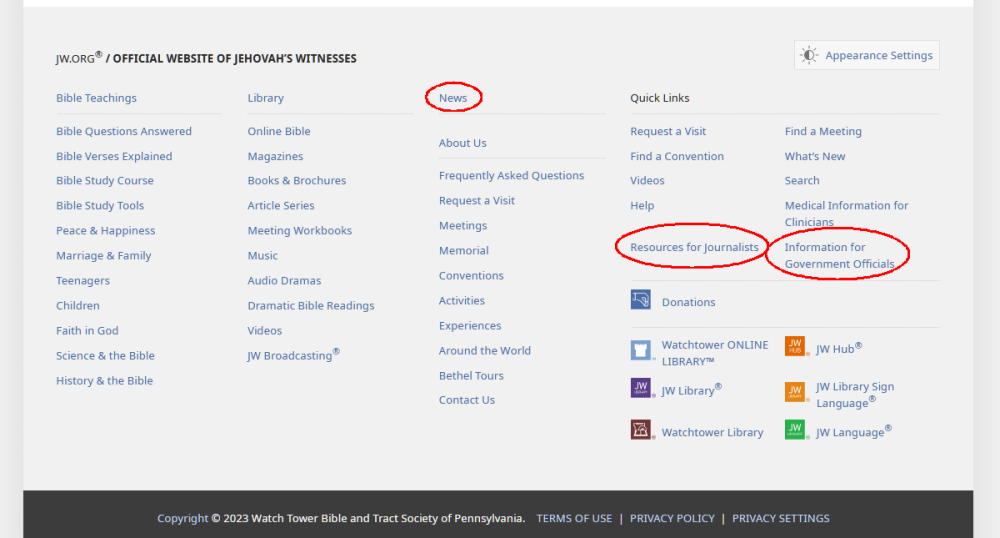This screenshot has height=538, width=1000.
Task: Click the purple JW Library app icon
Action: pyautogui.click(x=641, y=388)
